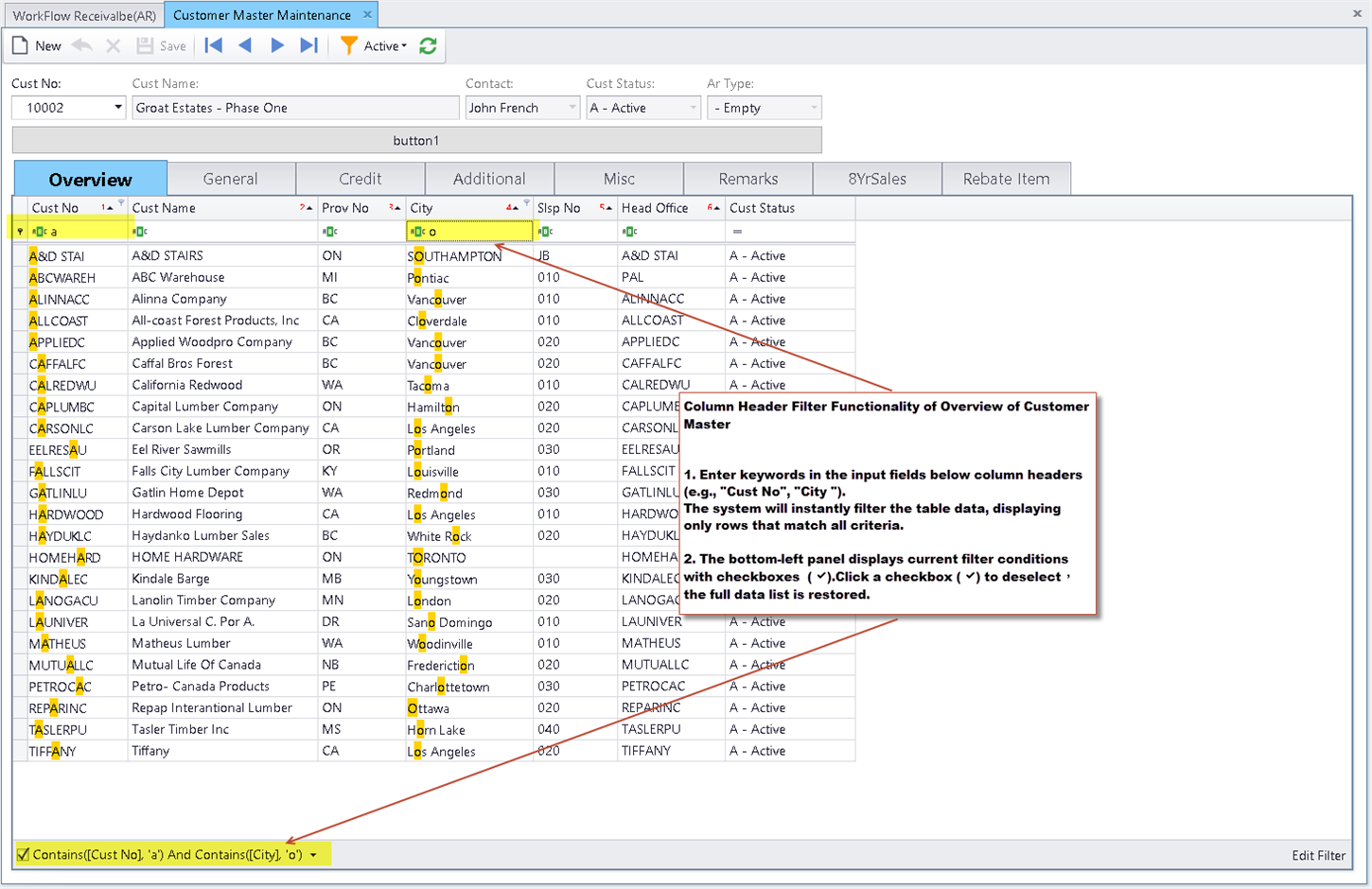
Task: Click the orange filter funnel icon
Action: point(349,45)
